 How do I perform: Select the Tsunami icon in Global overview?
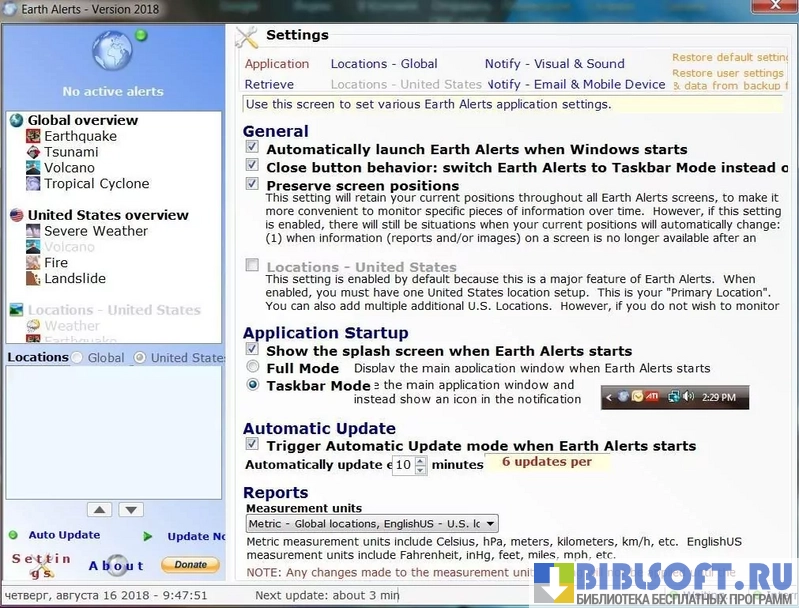pyautogui.click(x=34, y=153)
